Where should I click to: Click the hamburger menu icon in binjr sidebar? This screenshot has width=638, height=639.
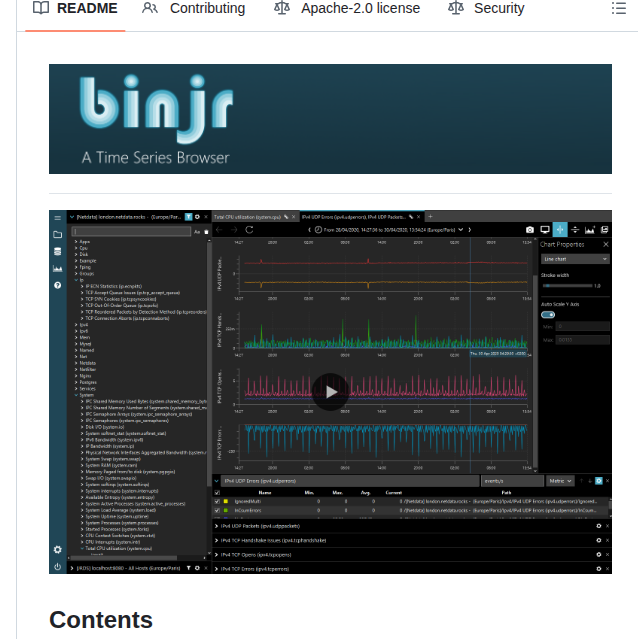tap(57, 218)
